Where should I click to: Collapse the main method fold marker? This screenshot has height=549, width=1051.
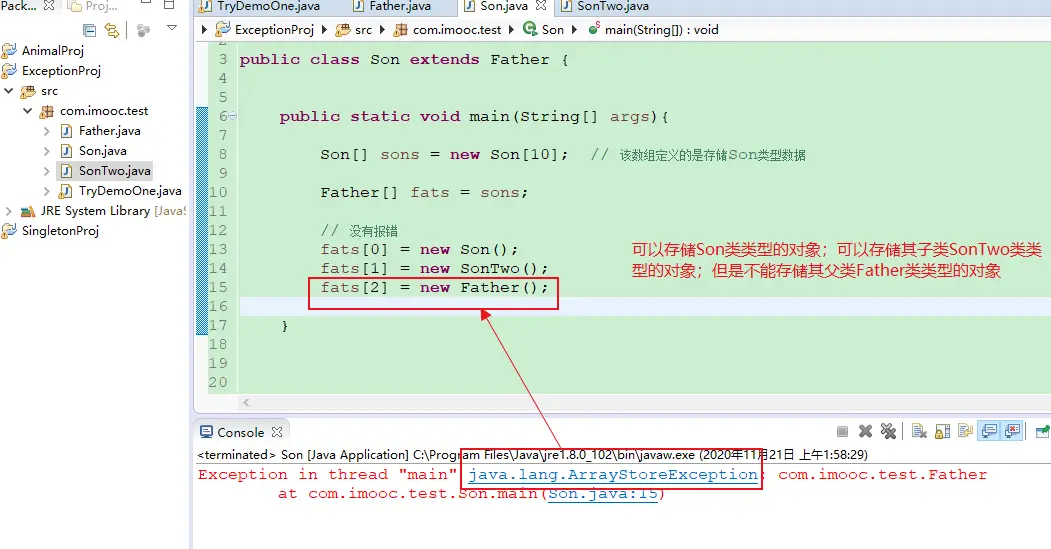(x=233, y=115)
